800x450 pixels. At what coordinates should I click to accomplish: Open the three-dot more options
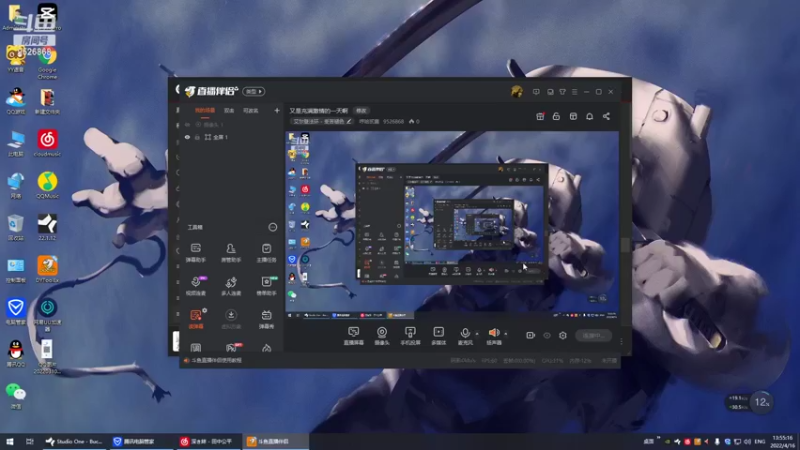coord(621,341)
